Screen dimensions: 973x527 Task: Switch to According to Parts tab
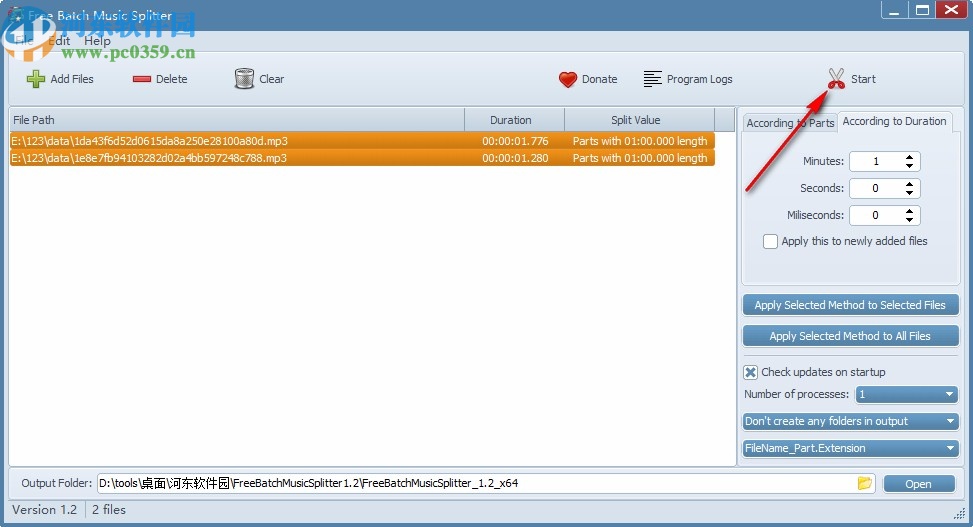point(790,123)
